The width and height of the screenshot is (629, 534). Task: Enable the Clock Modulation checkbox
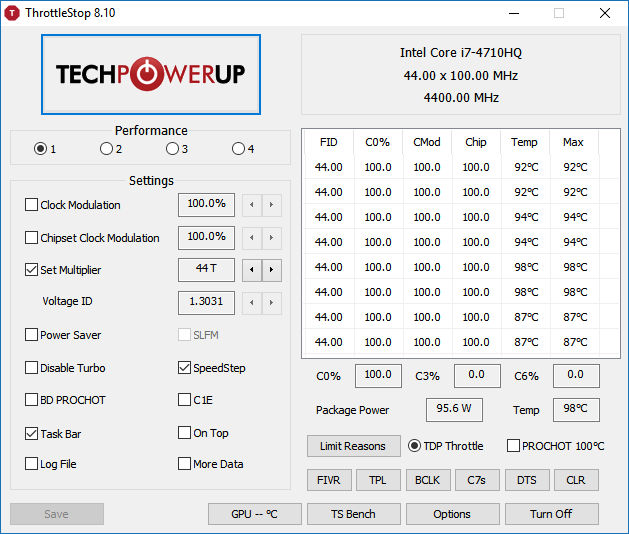31,205
